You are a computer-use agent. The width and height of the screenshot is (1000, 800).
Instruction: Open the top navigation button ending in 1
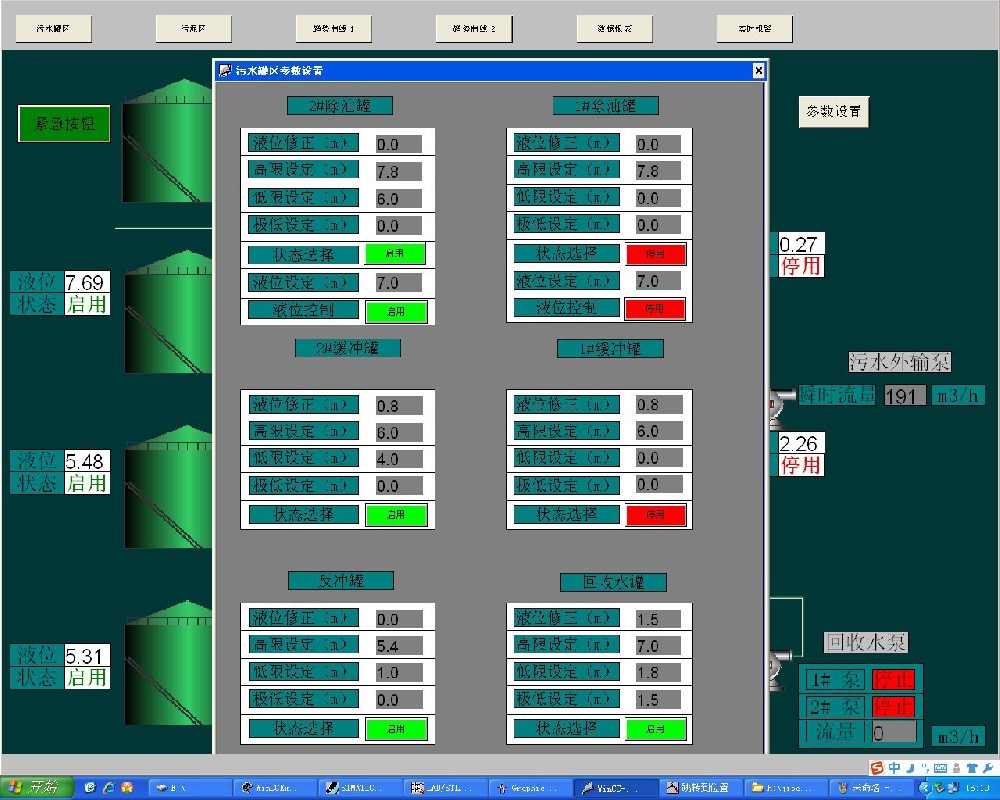pyautogui.click(x=333, y=29)
